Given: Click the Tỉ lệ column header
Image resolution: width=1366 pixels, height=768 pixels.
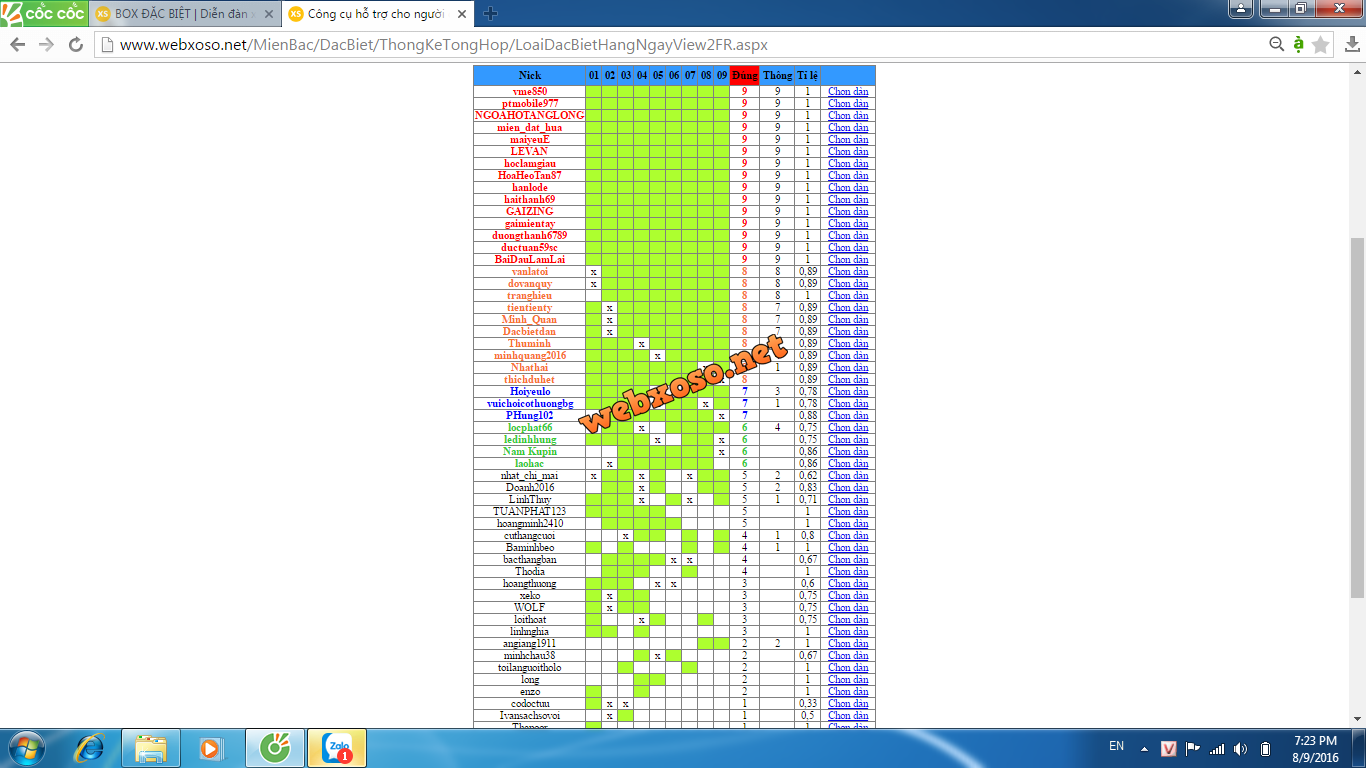Looking at the screenshot, I should point(808,76).
